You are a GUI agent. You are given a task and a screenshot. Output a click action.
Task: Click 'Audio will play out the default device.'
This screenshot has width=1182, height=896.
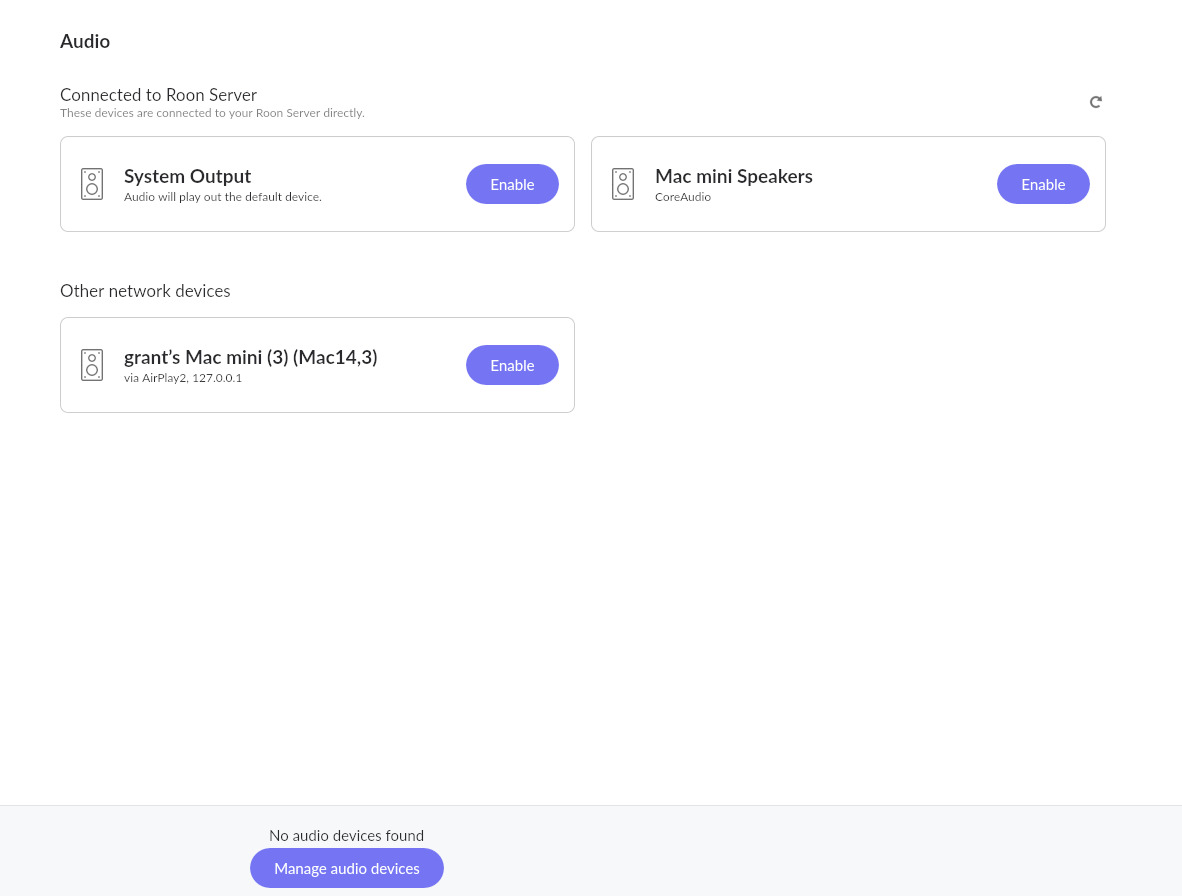(x=223, y=197)
